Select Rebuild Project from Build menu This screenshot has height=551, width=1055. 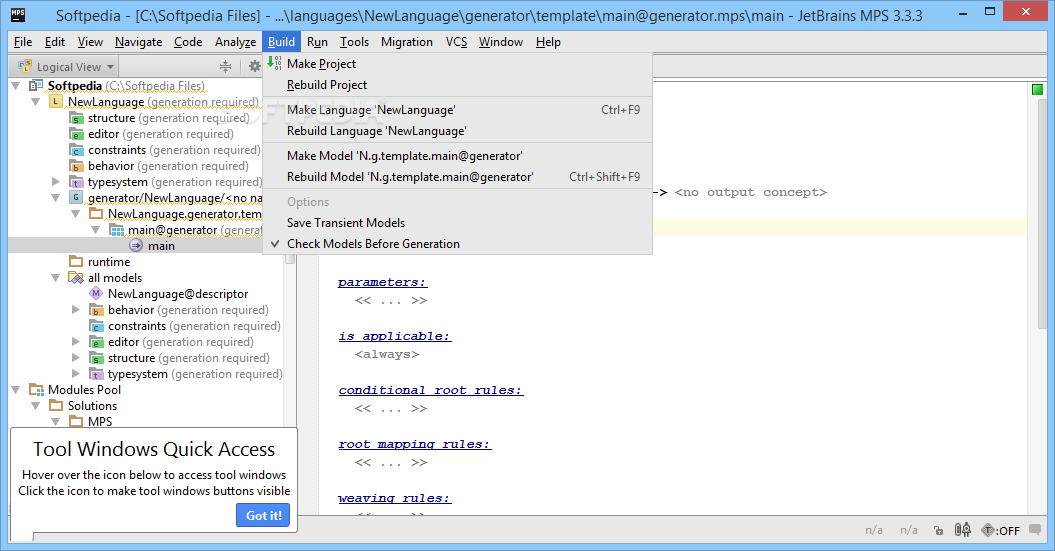pos(327,85)
